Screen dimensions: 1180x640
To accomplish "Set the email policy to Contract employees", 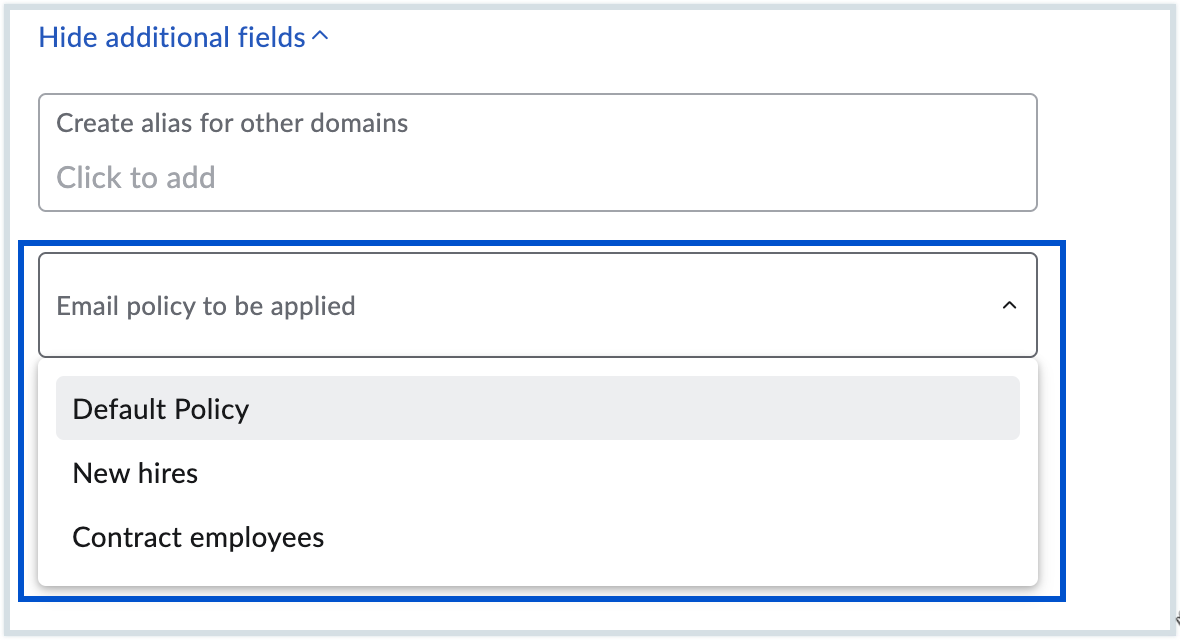I will (198, 537).
